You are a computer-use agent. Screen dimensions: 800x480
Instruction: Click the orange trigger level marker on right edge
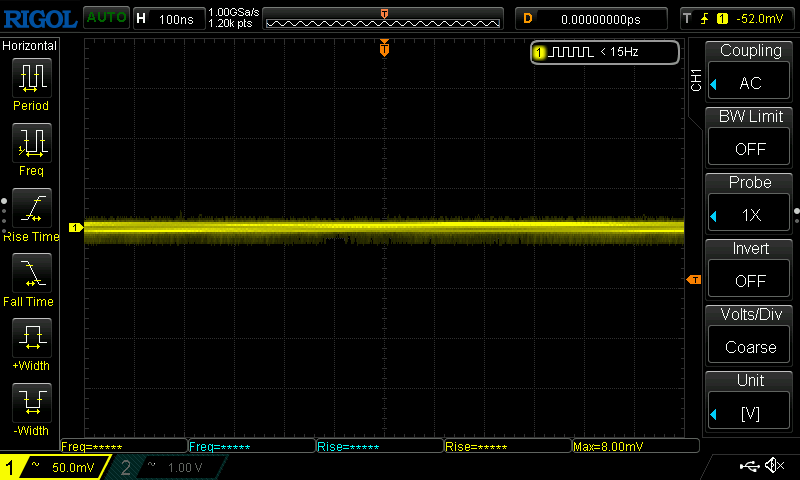coord(694,280)
